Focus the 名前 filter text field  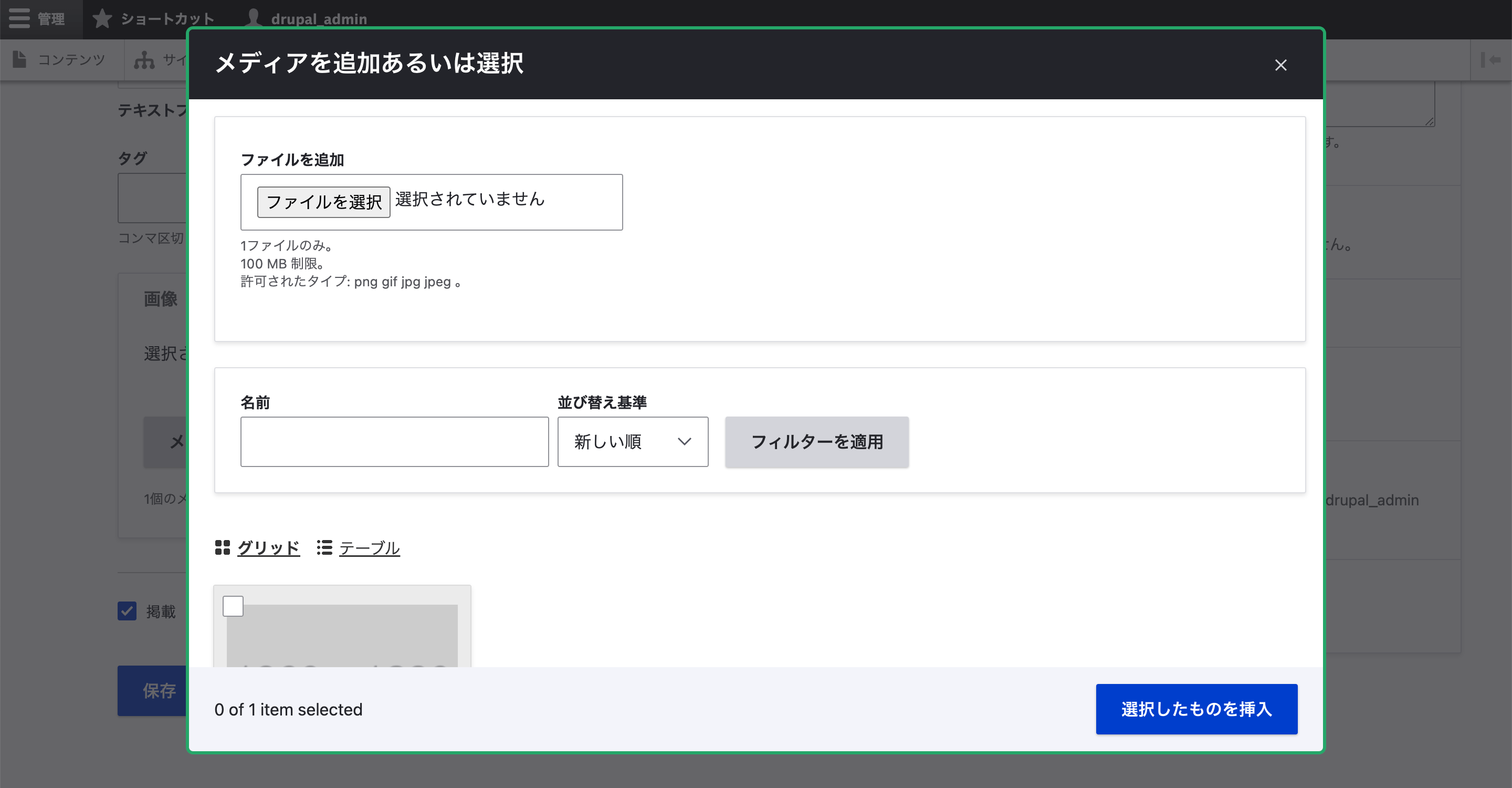pos(394,442)
